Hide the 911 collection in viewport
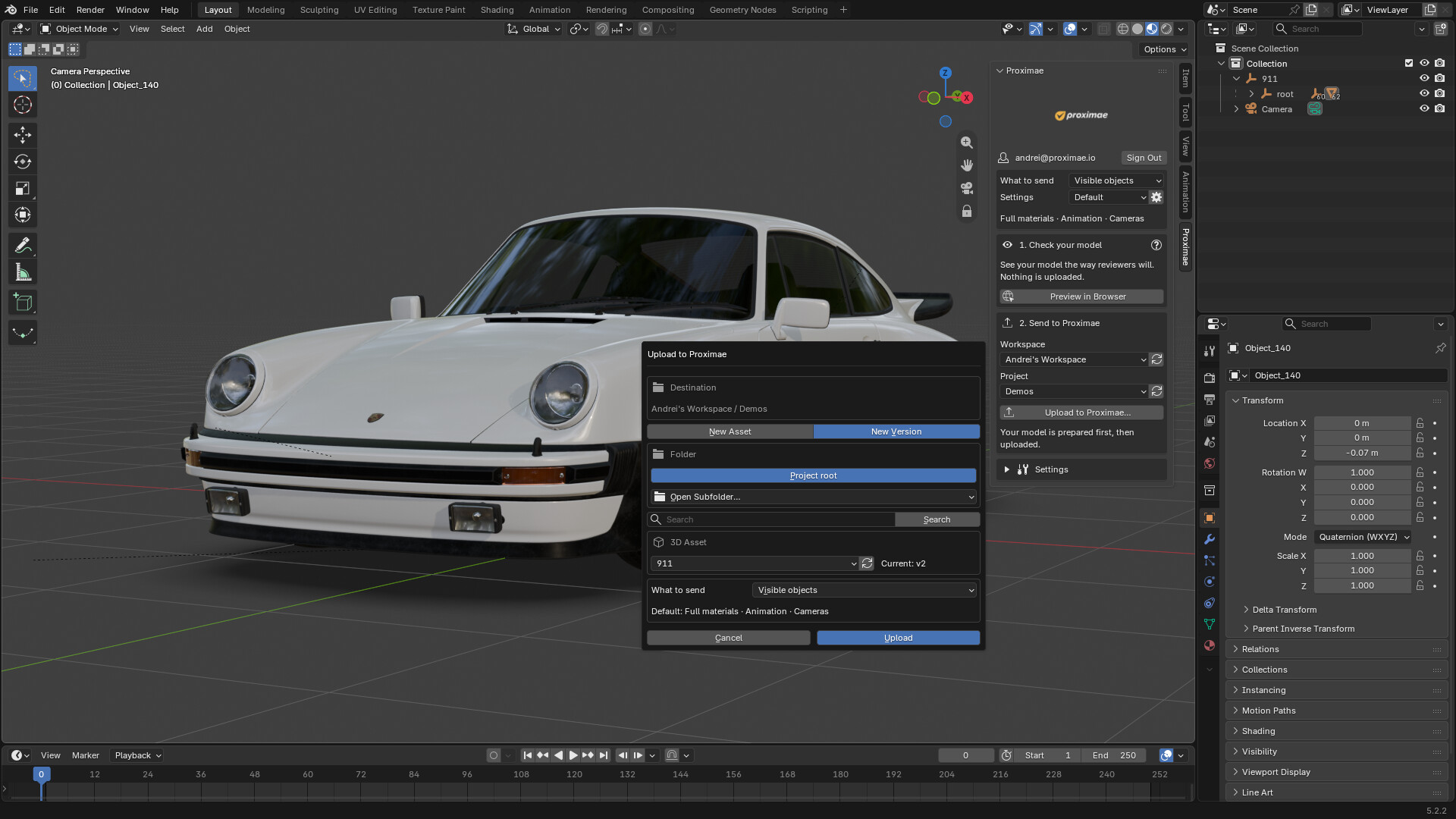 click(1424, 79)
